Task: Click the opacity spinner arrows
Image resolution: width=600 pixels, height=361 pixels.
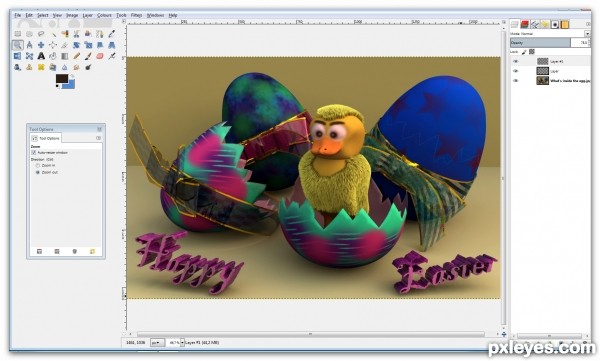Action: click(589, 42)
